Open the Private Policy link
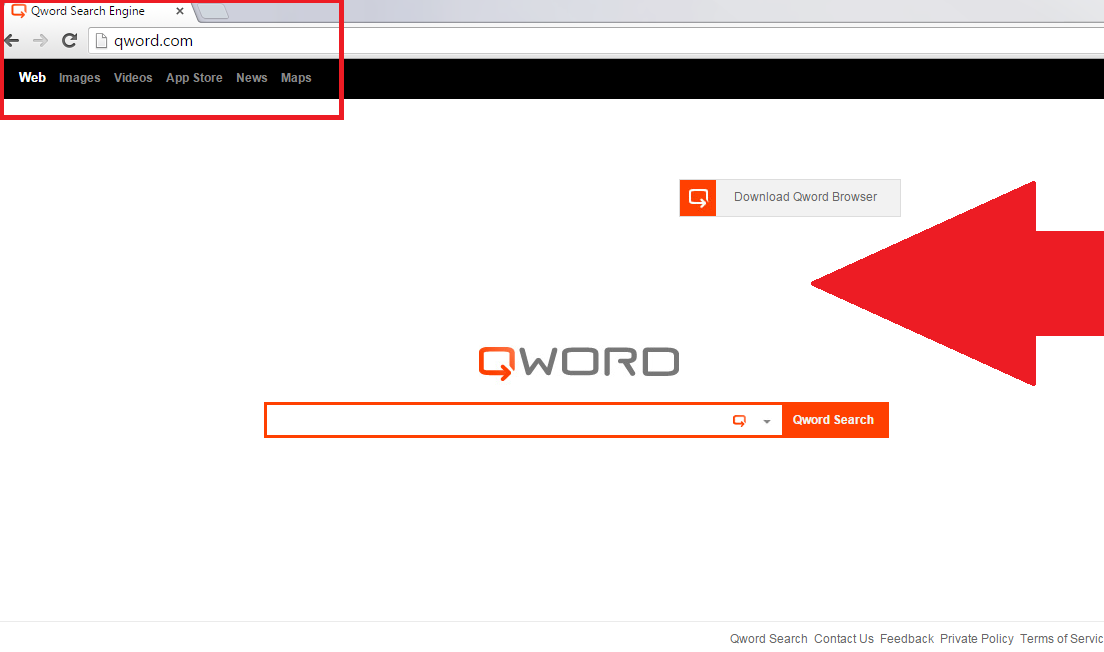The width and height of the screenshot is (1104, 652). coord(977,639)
